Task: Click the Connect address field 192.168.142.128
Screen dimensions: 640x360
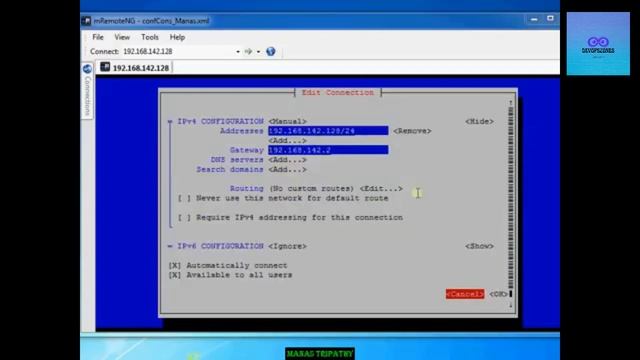Action: (178, 51)
